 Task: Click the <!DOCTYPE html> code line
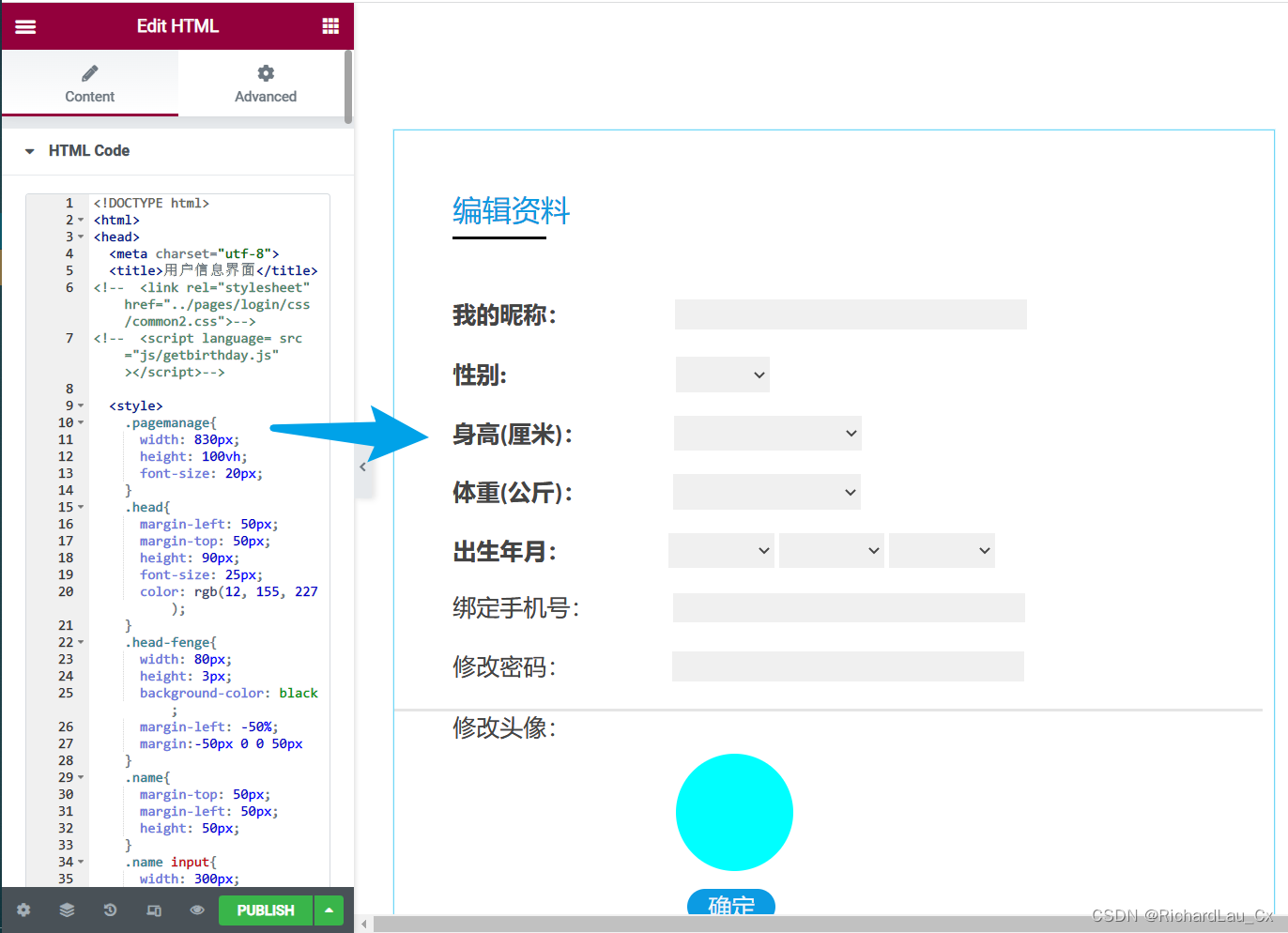point(151,204)
